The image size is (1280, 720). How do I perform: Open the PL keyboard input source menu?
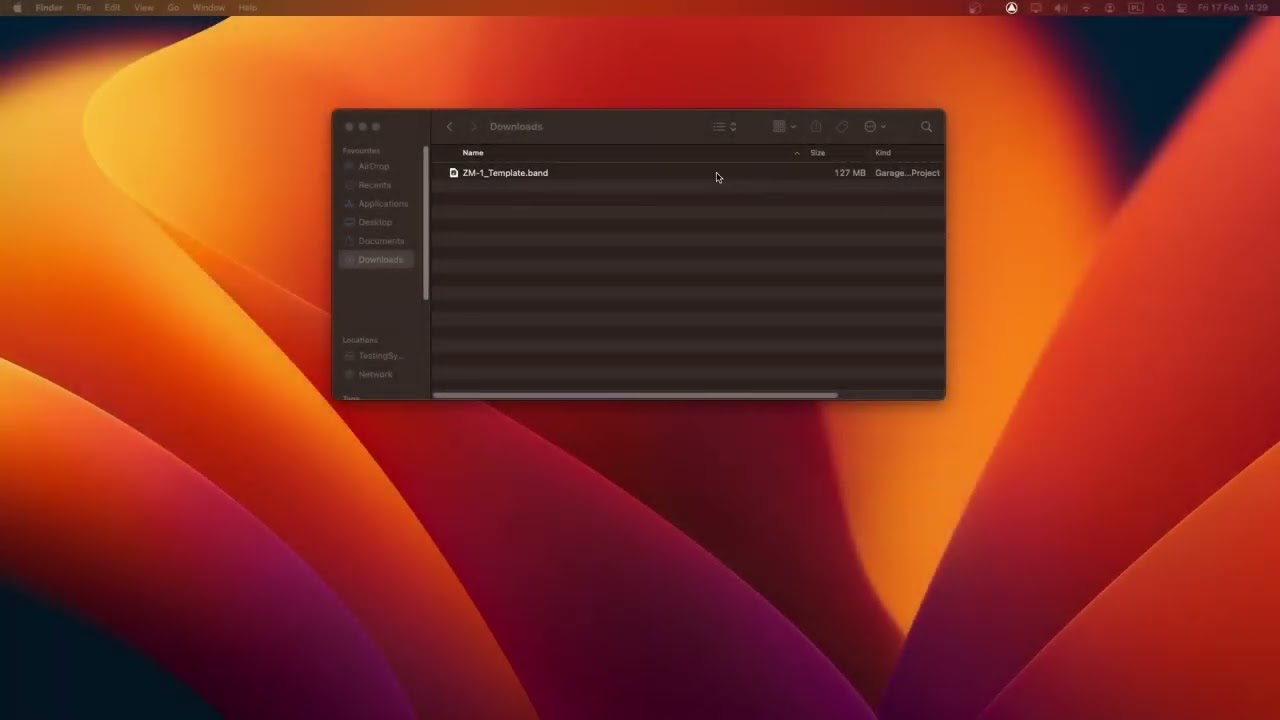(1135, 8)
